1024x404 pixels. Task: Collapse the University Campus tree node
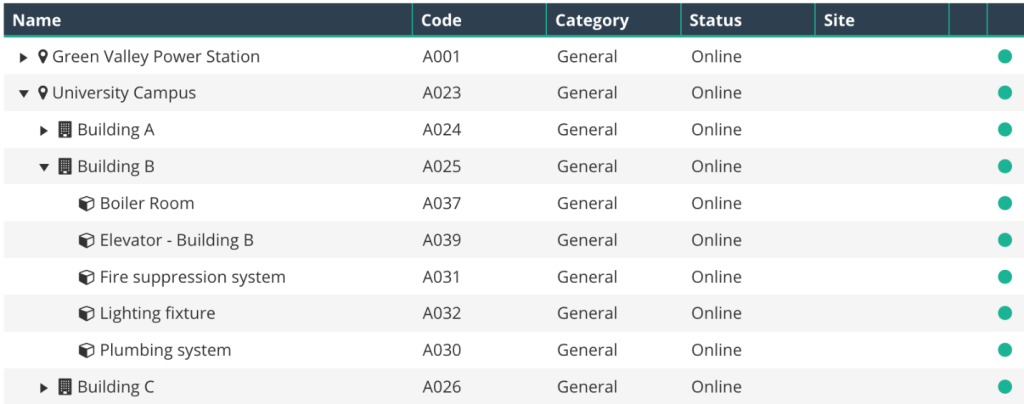pos(24,93)
